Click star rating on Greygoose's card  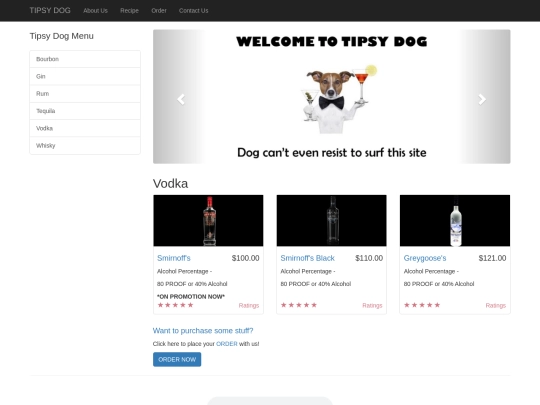[x=422, y=305]
